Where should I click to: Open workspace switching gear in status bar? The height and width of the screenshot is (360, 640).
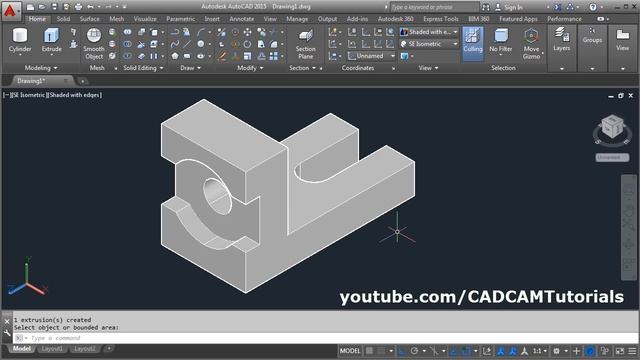click(556, 351)
